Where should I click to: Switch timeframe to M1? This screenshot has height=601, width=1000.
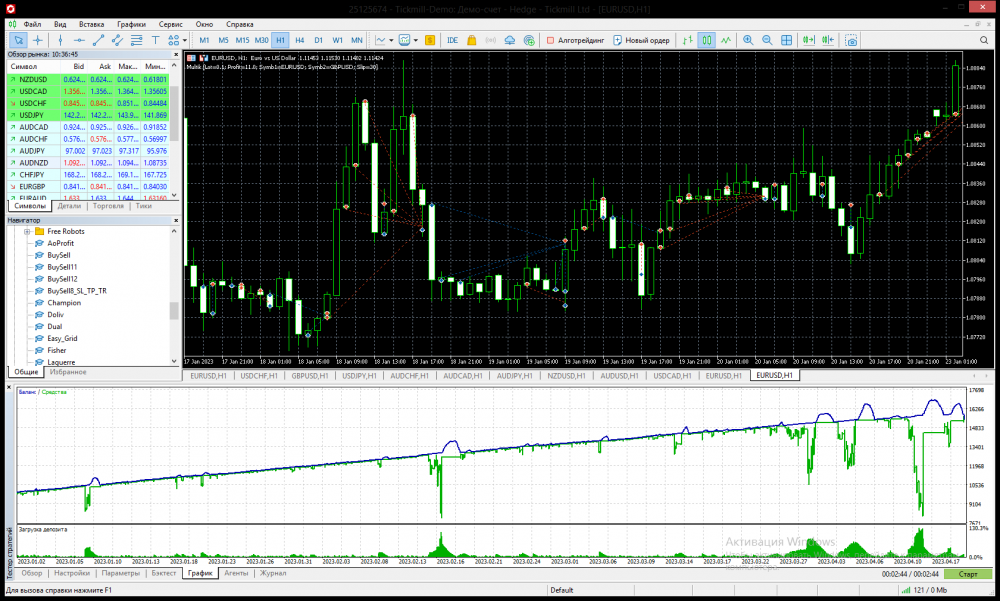[x=204, y=40]
